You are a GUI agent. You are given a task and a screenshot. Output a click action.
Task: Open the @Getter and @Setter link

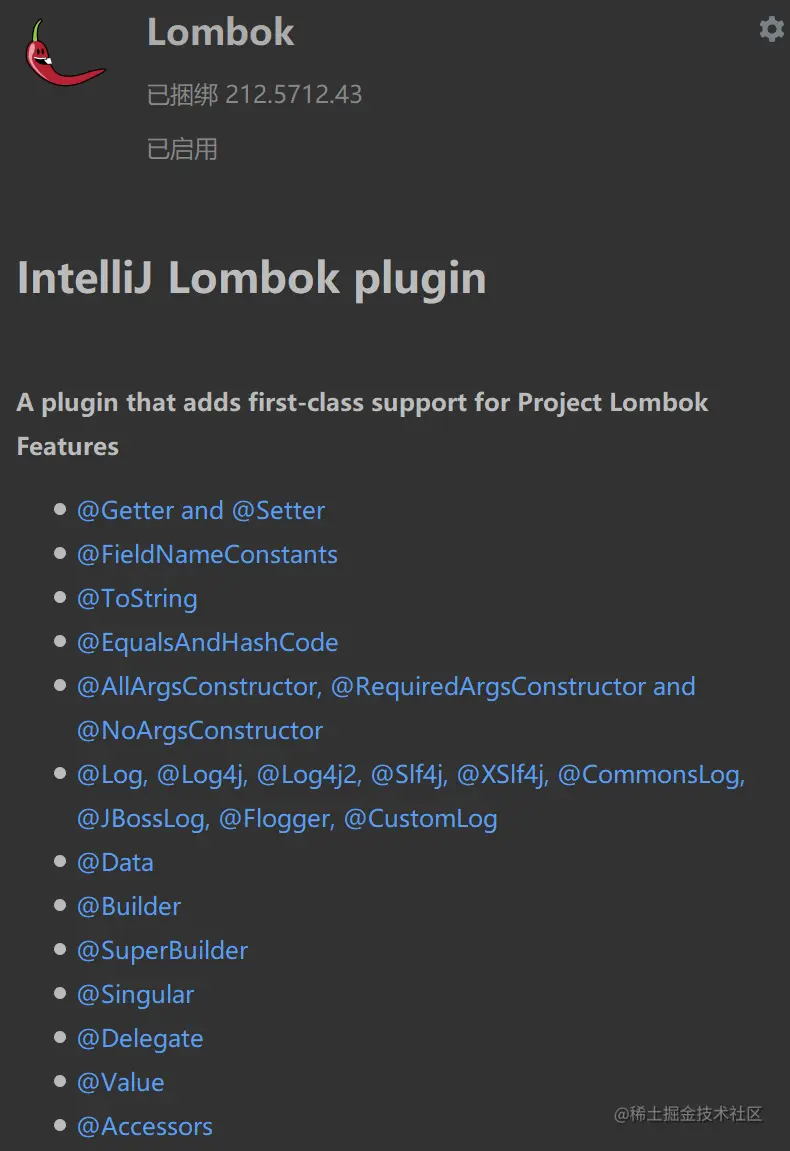coord(201,510)
